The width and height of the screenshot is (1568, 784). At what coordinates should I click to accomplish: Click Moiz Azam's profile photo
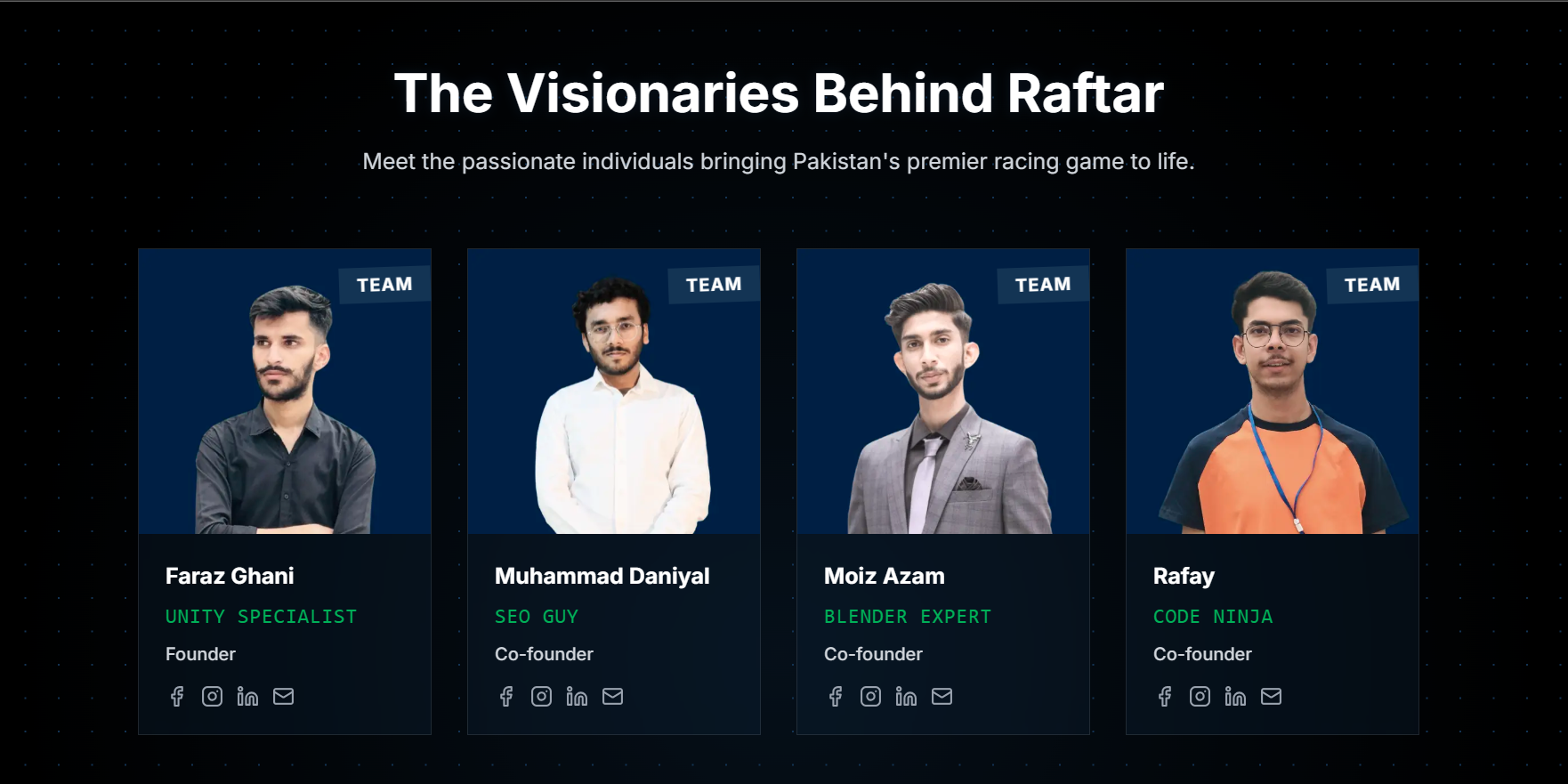pyautogui.click(x=943, y=409)
